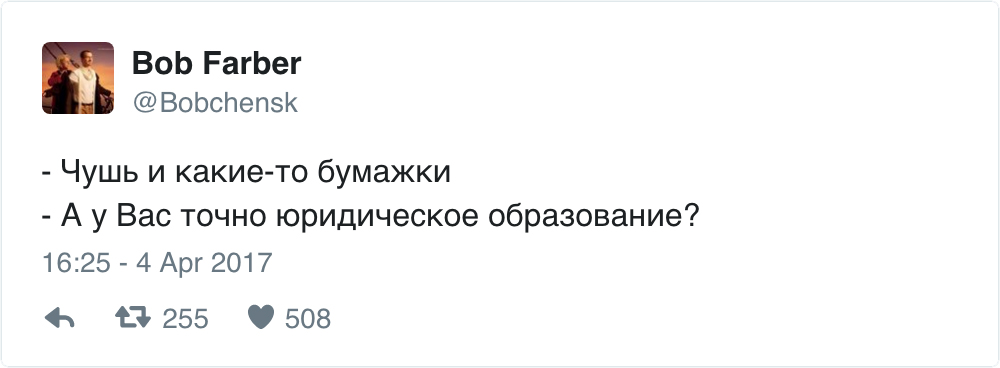View the 508 likes count
Screen dimensions: 1000x368
[x=307, y=318]
